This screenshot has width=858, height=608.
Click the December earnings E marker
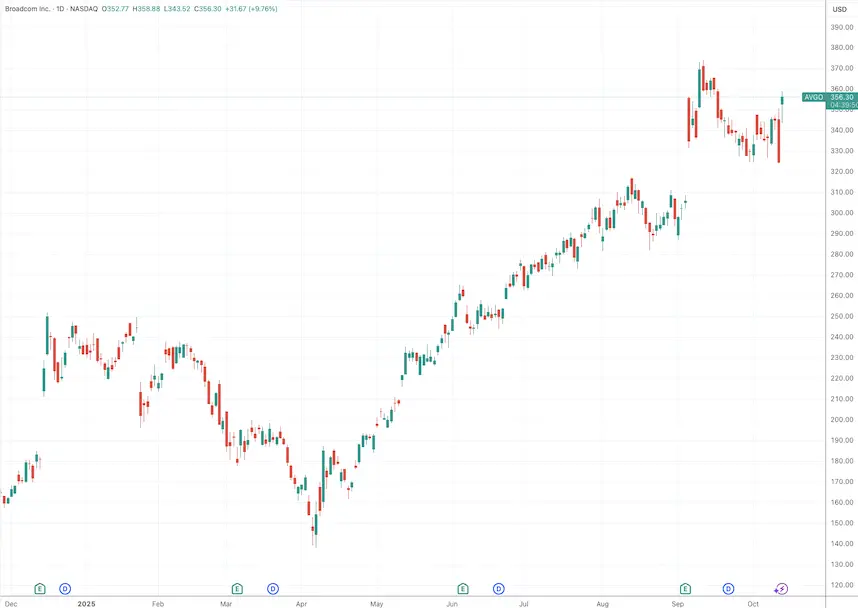[x=40, y=588]
